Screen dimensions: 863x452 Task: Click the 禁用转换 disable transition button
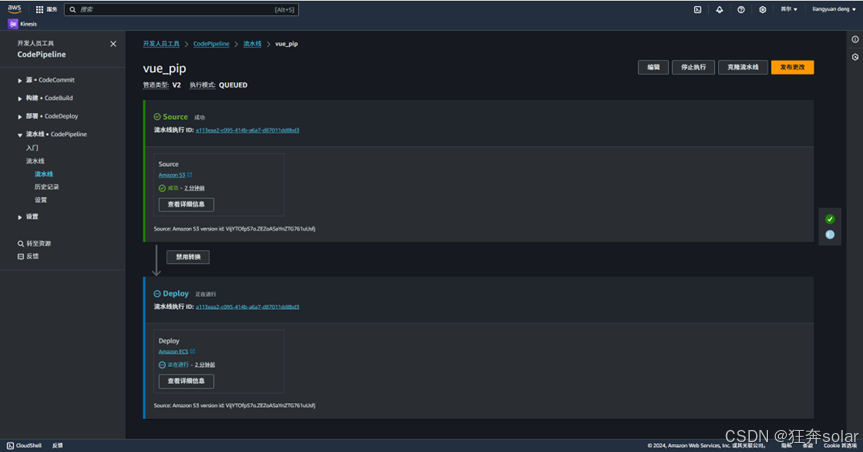[188, 257]
